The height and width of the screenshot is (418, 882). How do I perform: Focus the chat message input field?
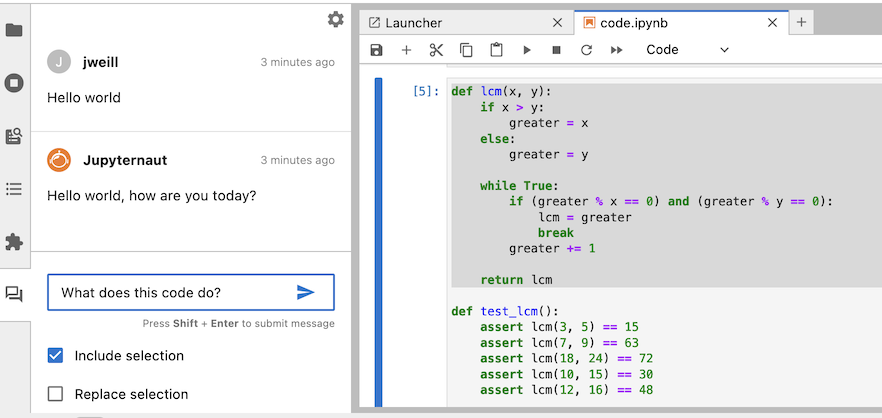tap(191, 293)
